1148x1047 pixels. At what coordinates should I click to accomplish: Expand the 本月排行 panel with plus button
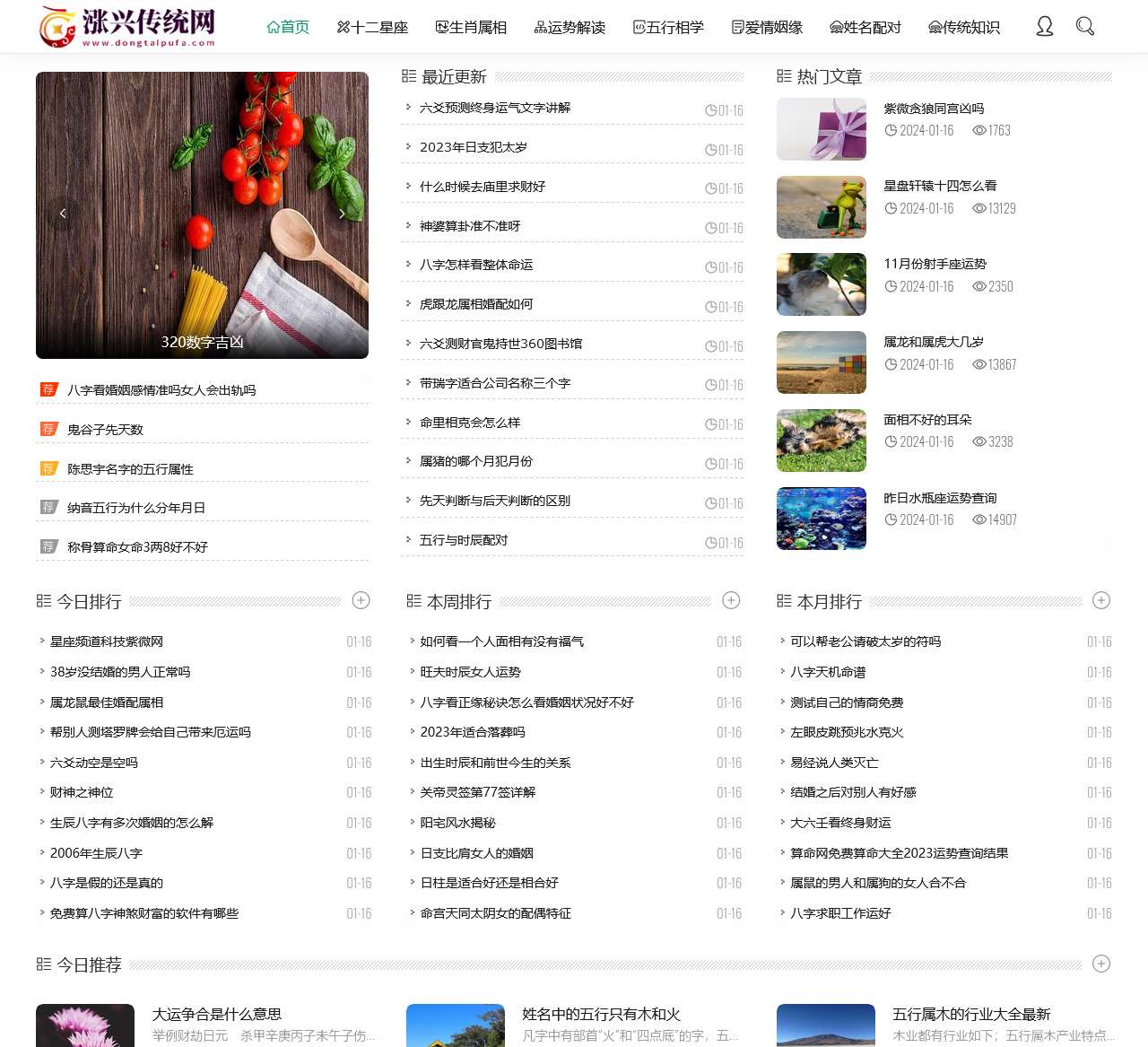[x=1100, y=600]
